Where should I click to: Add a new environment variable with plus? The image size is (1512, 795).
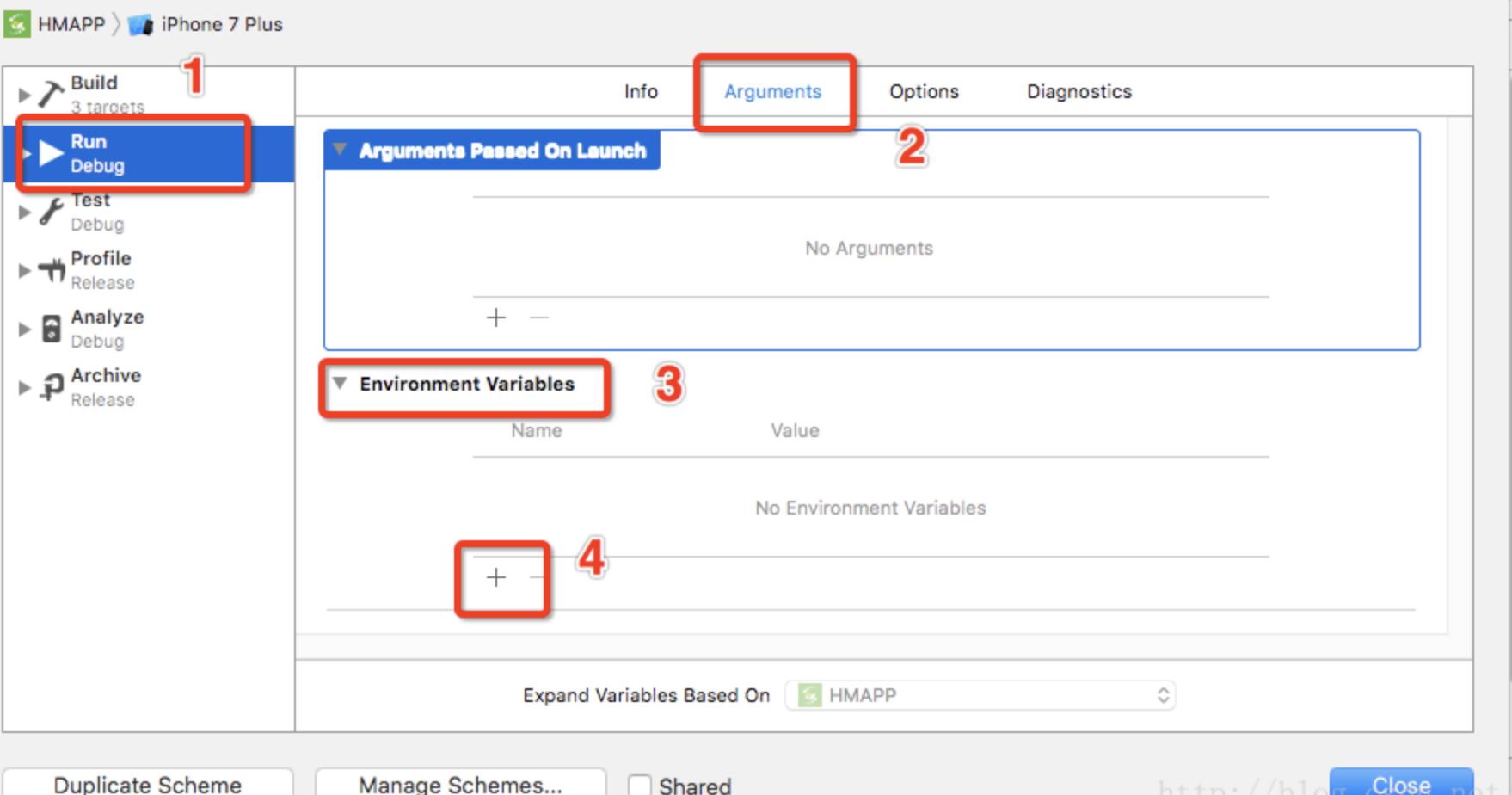click(496, 577)
